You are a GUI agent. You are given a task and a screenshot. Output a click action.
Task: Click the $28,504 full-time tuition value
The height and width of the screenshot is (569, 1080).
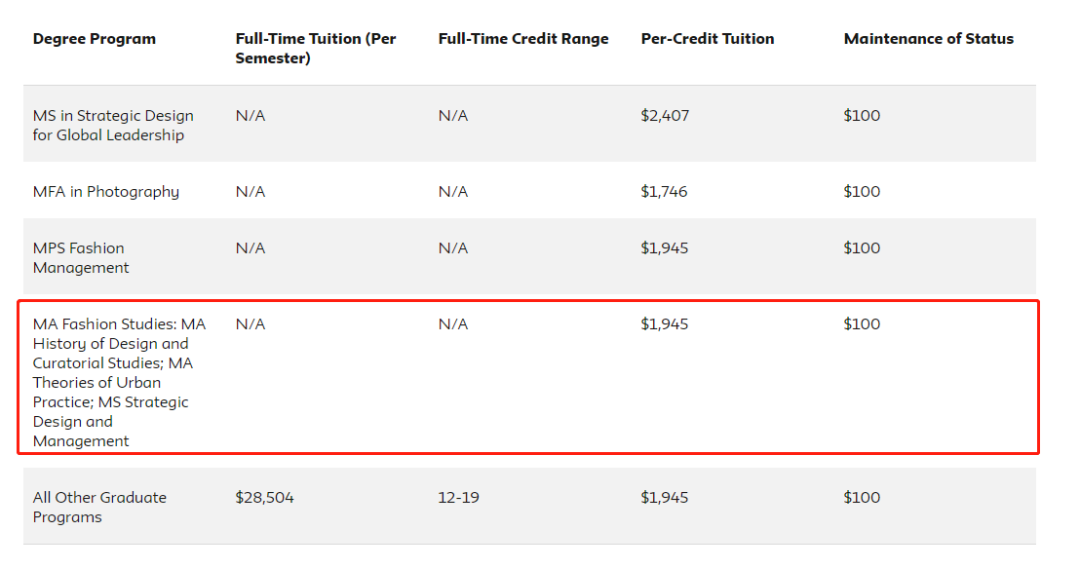265,498
